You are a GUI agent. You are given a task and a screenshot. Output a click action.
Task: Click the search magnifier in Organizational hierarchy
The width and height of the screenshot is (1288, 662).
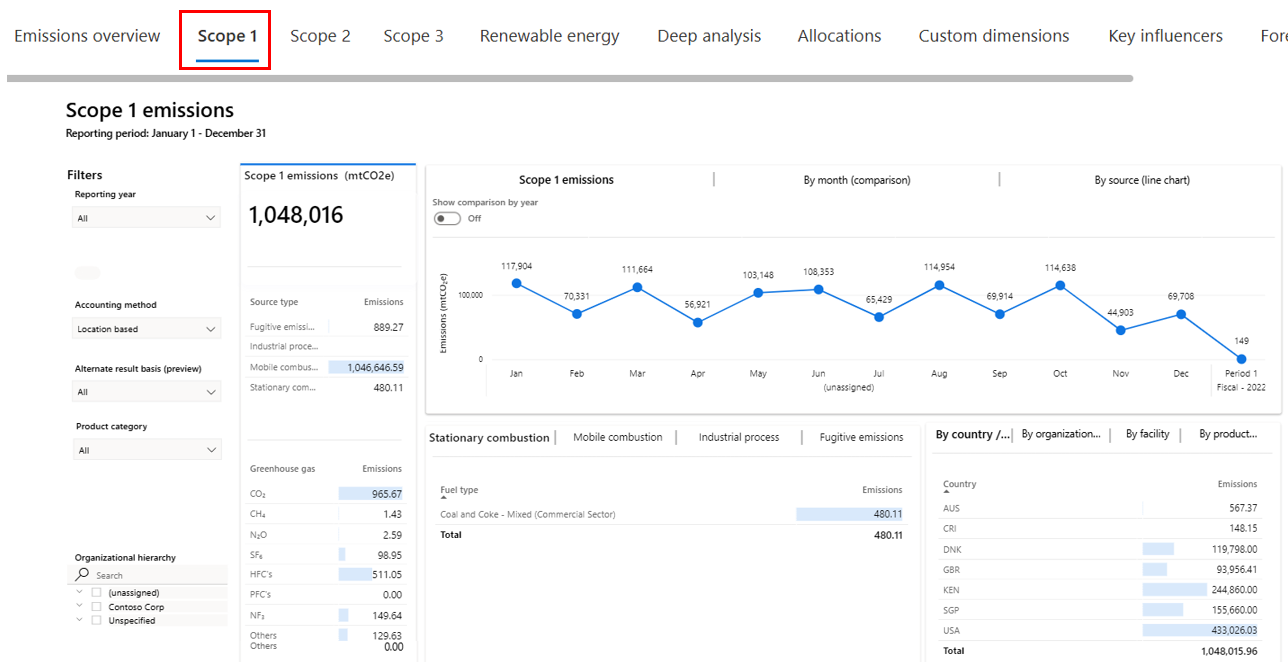(83, 575)
